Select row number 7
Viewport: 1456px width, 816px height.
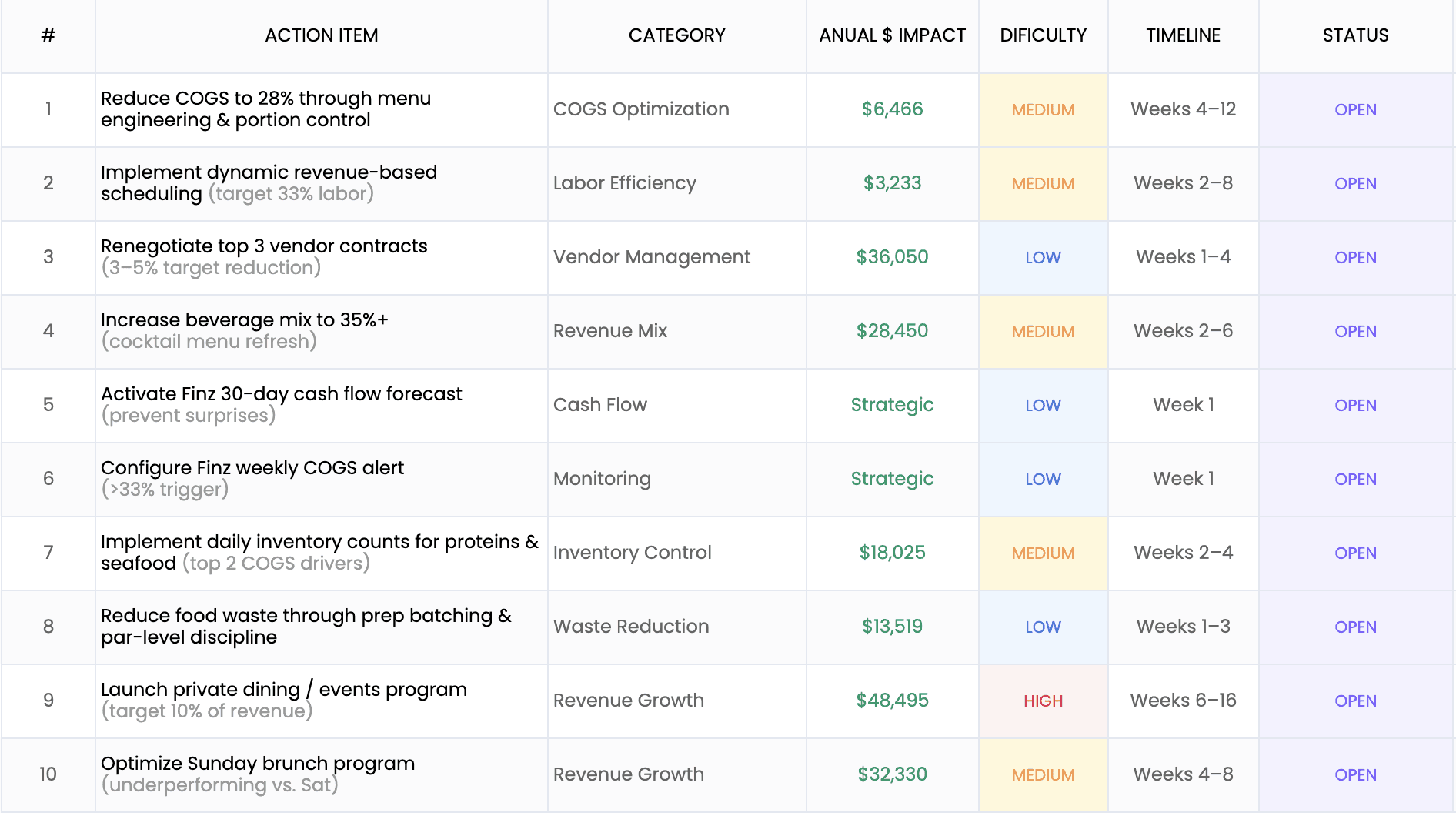pyautogui.click(x=48, y=553)
